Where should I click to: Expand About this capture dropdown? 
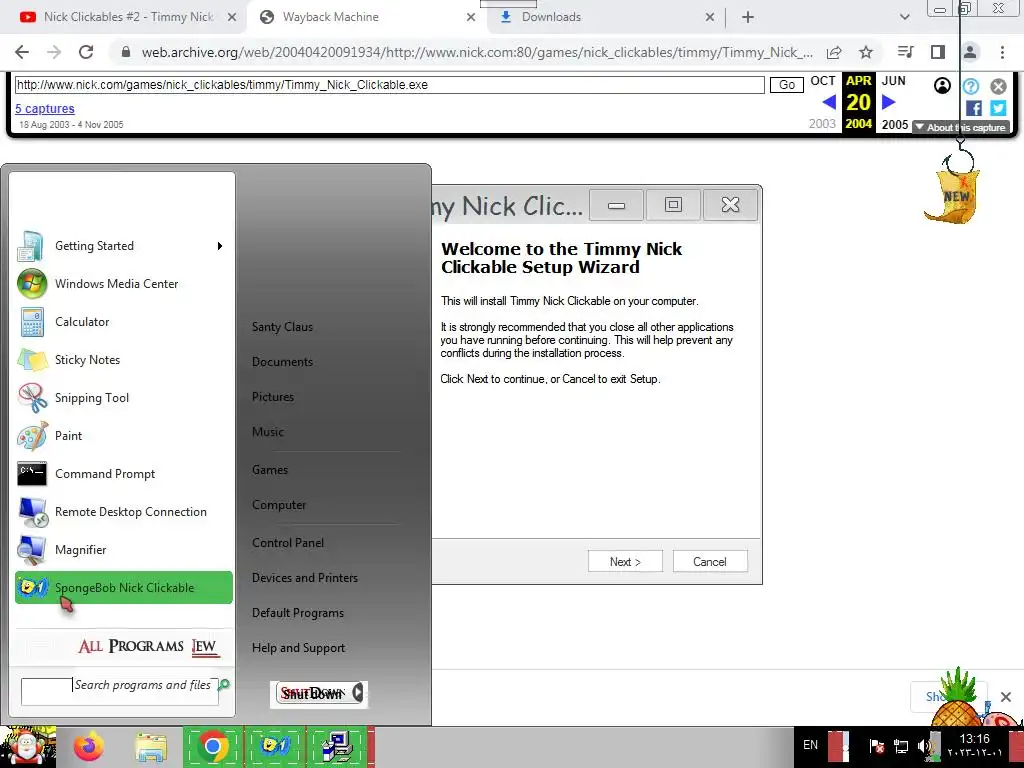coord(961,127)
